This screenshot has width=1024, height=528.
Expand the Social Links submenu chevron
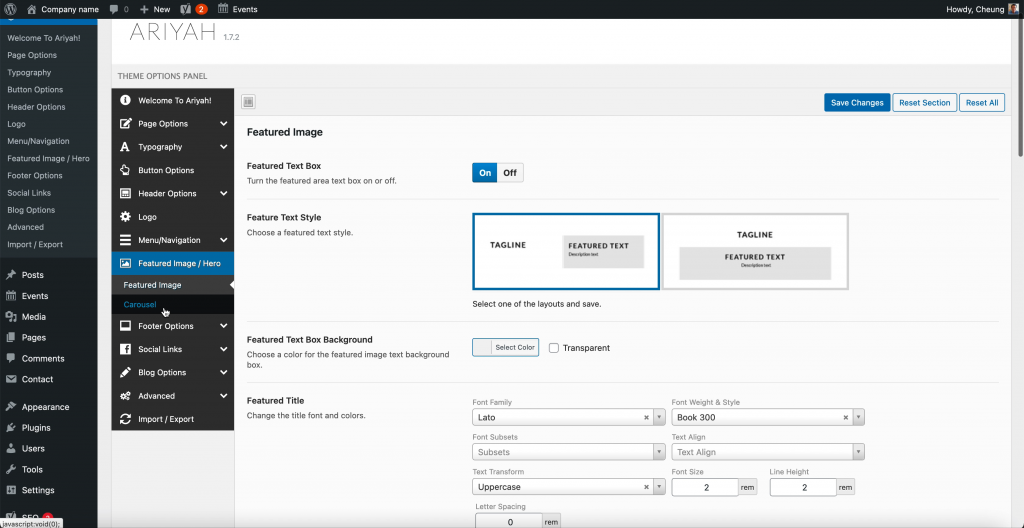click(223, 349)
